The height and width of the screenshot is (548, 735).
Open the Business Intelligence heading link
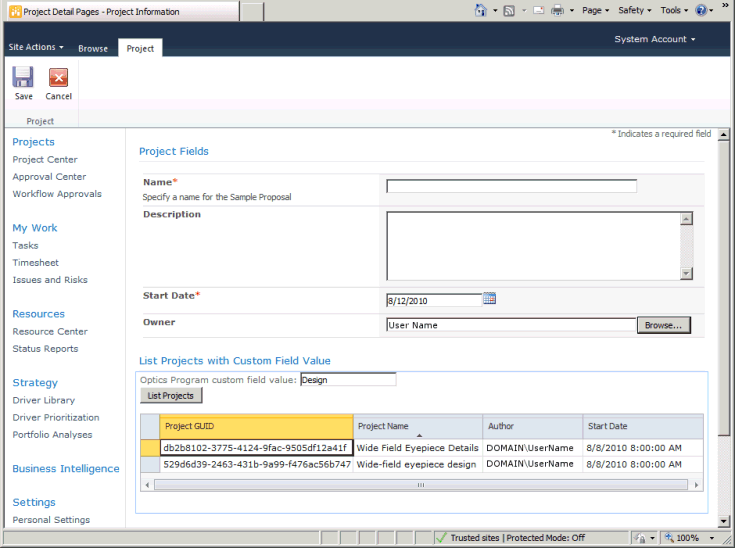pos(66,469)
